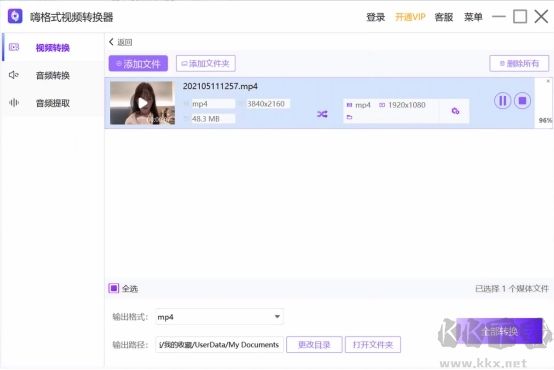The image size is (554, 370).
Task: Click the waveform icon beside 音频提取
Action: pyautogui.click(x=13, y=102)
